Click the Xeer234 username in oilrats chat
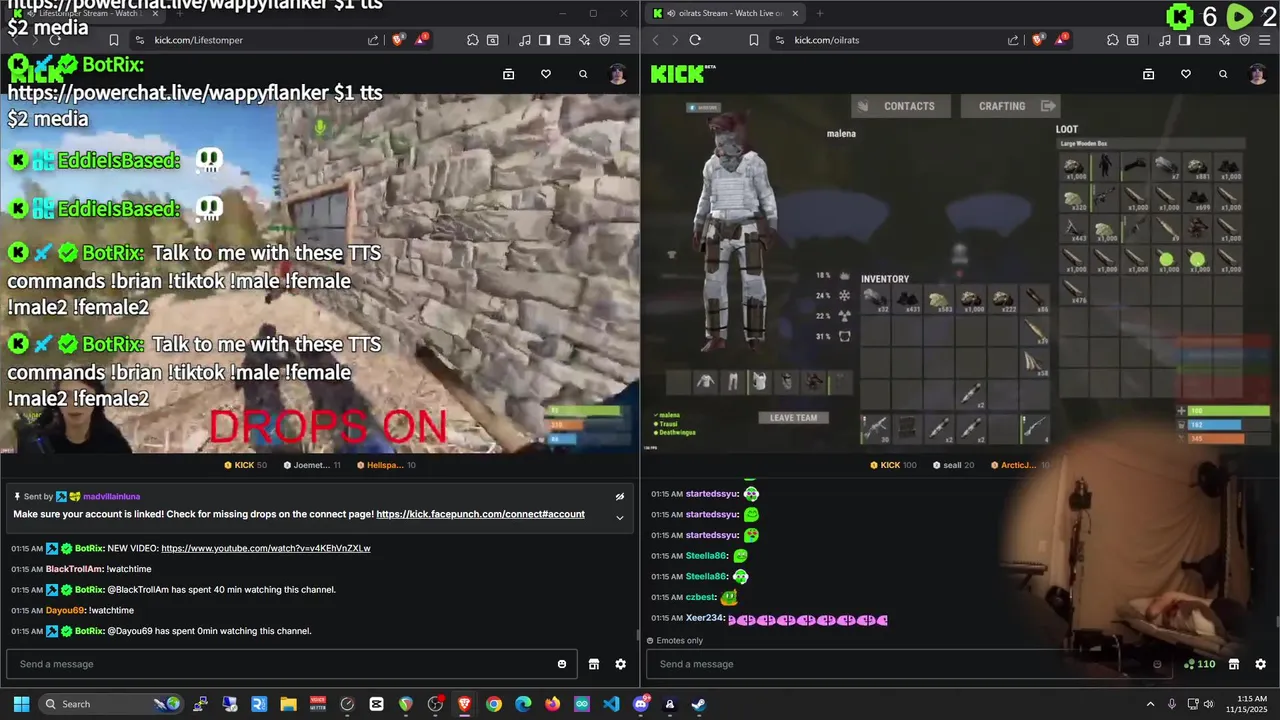Image resolution: width=1280 pixels, height=720 pixels. tap(705, 618)
